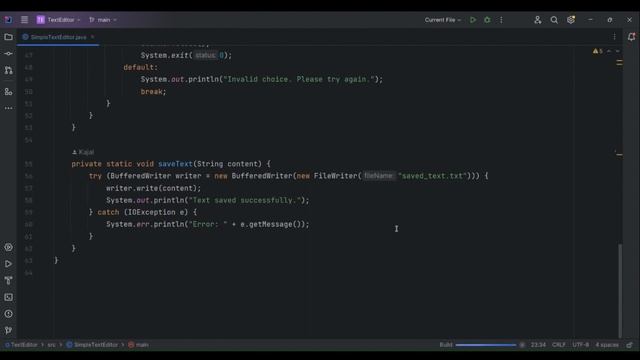
Task: Open Search Everywhere magnifier
Action: [x=554, y=20]
